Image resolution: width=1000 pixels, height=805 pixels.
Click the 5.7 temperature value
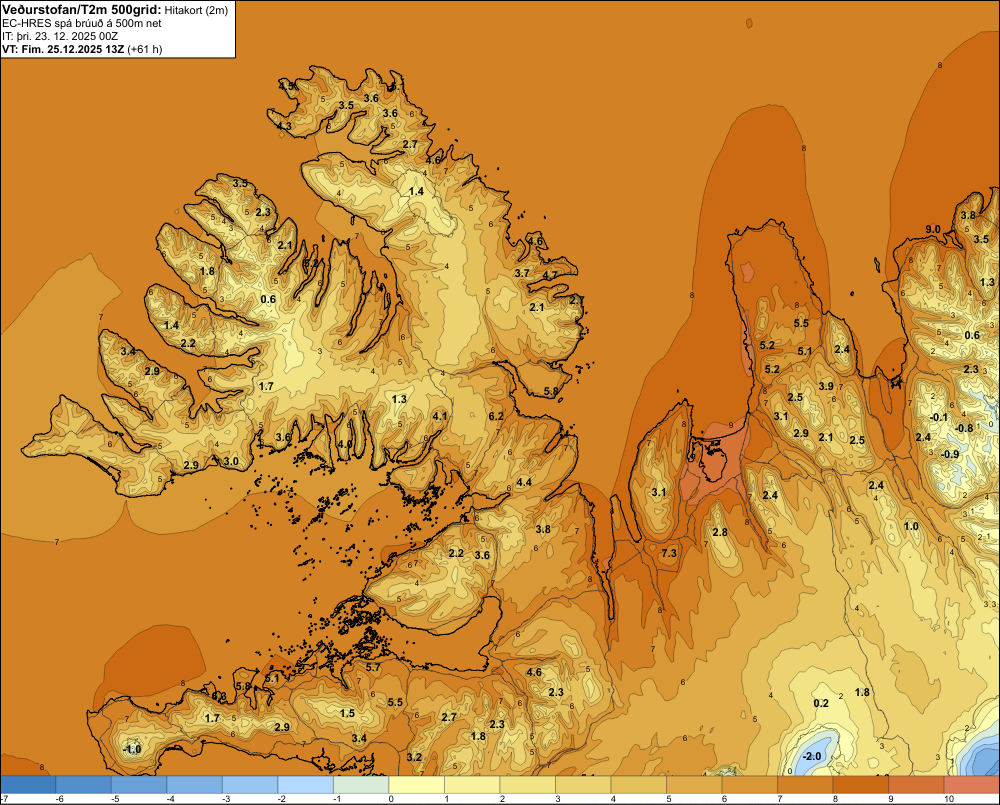(373, 667)
